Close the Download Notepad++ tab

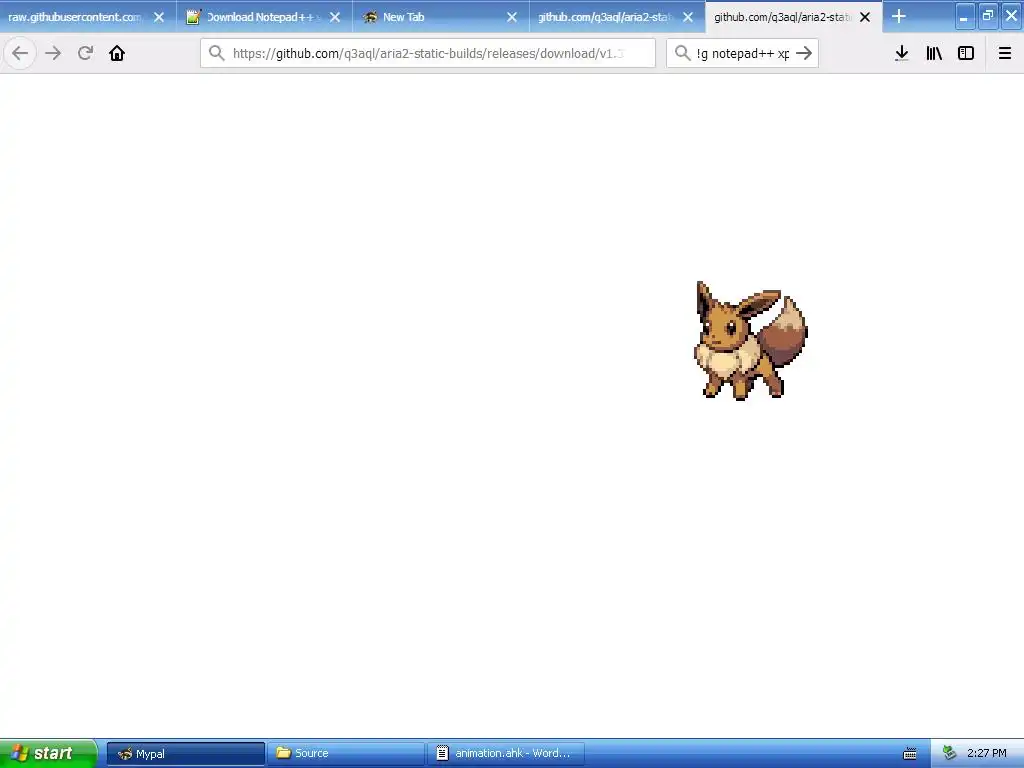335,17
